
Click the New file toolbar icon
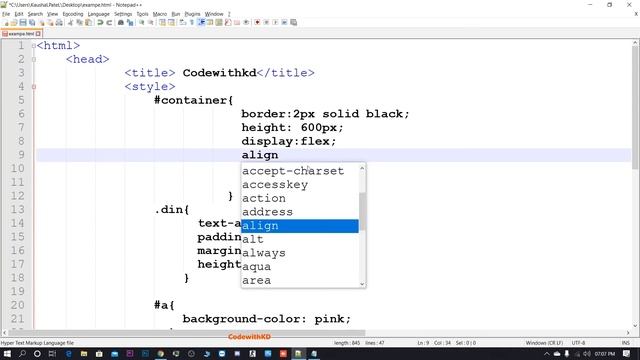(6, 22)
